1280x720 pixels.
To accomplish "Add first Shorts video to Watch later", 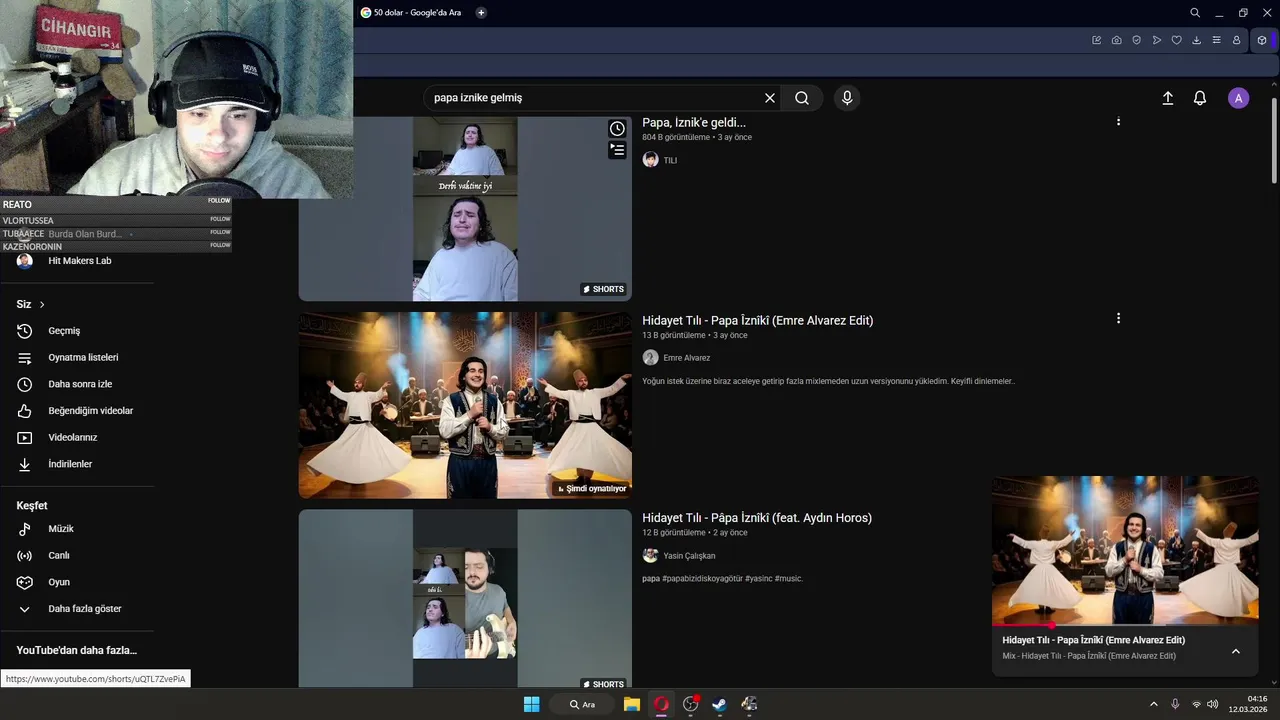I will pyautogui.click(x=618, y=129).
